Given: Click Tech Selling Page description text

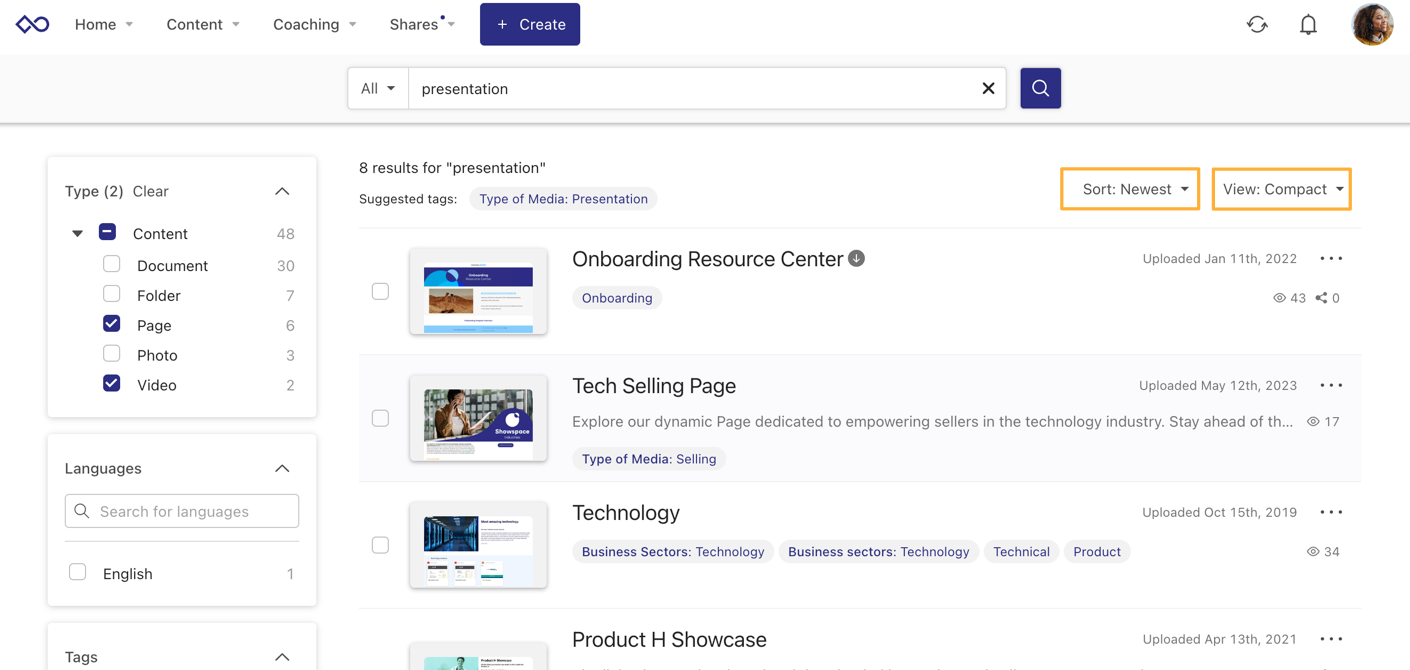Looking at the screenshot, I should point(932,422).
